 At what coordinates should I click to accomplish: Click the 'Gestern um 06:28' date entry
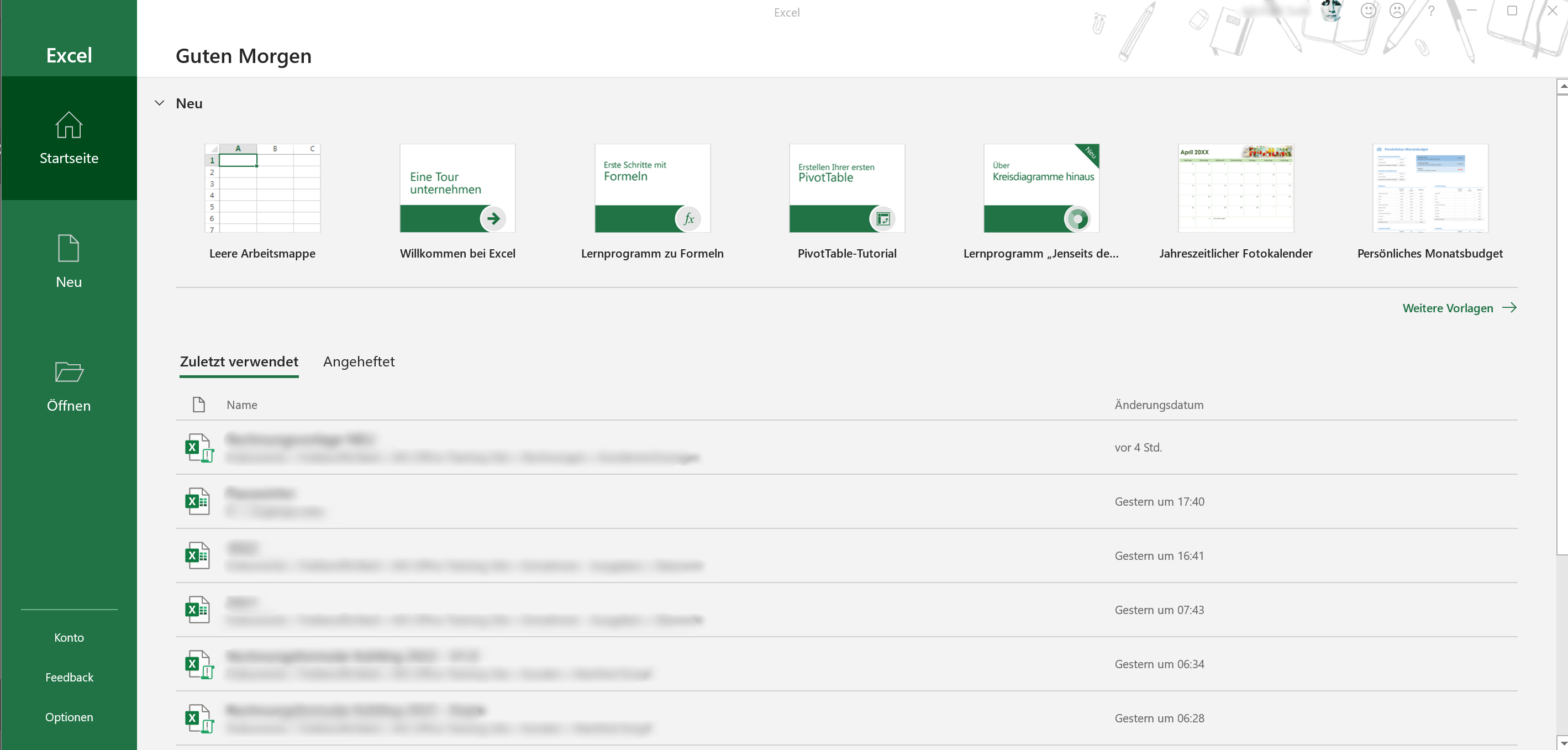coord(1160,718)
